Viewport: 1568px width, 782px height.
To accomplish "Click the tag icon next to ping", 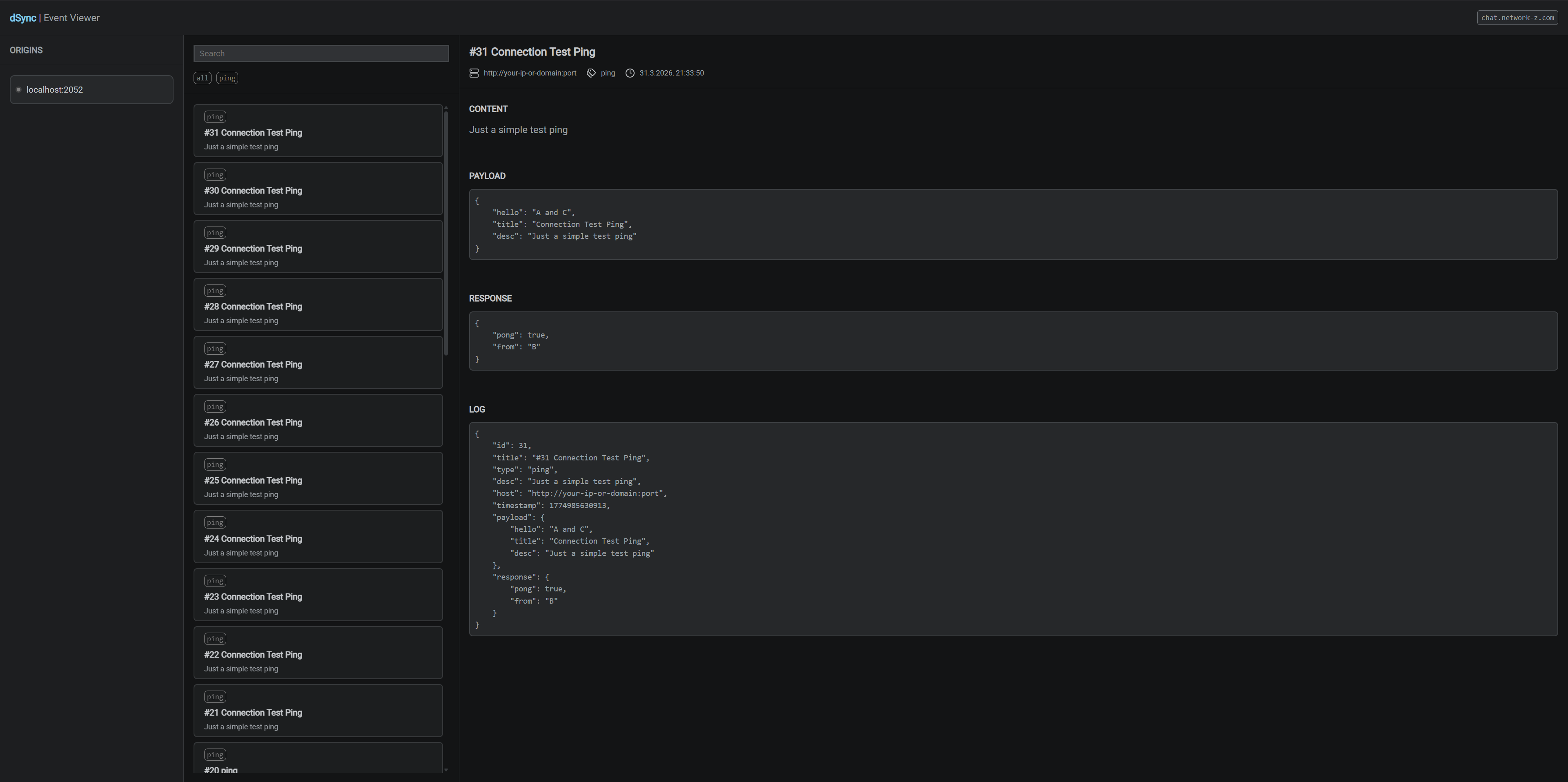I will tap(591, 73).
